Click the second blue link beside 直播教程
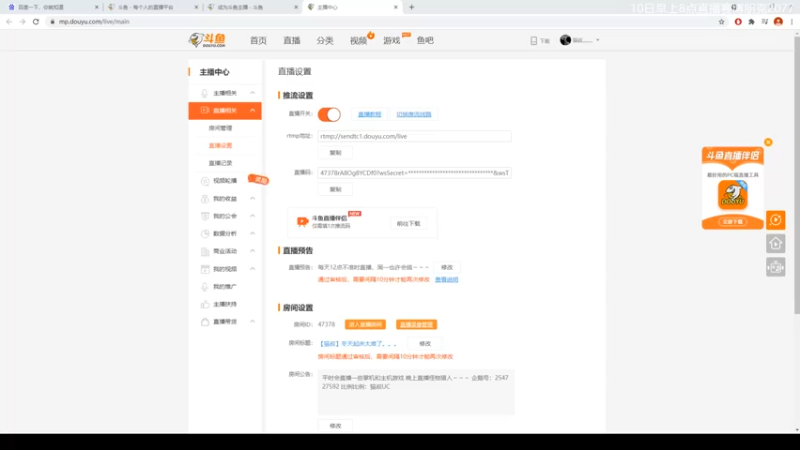This screenshot has width=800, height=450. (414, 114)
